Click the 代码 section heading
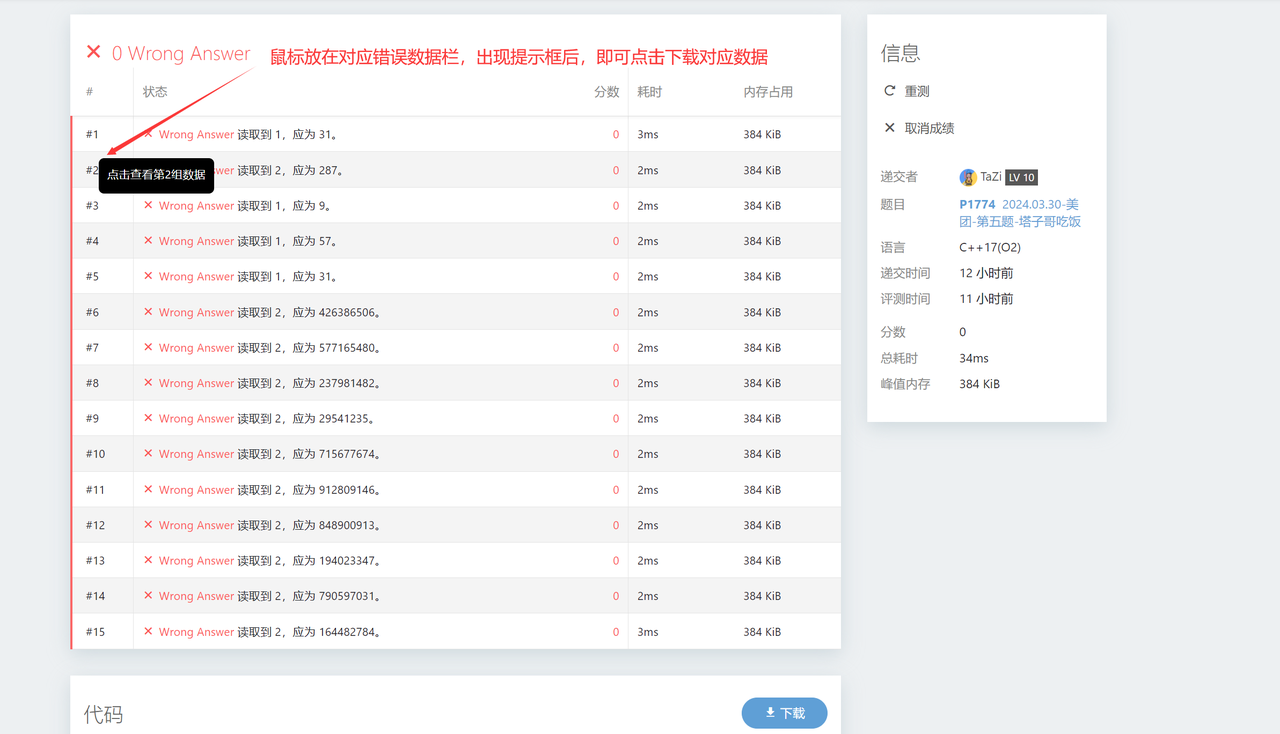This screenshot has width=1280, height=734. click(103, 714)
